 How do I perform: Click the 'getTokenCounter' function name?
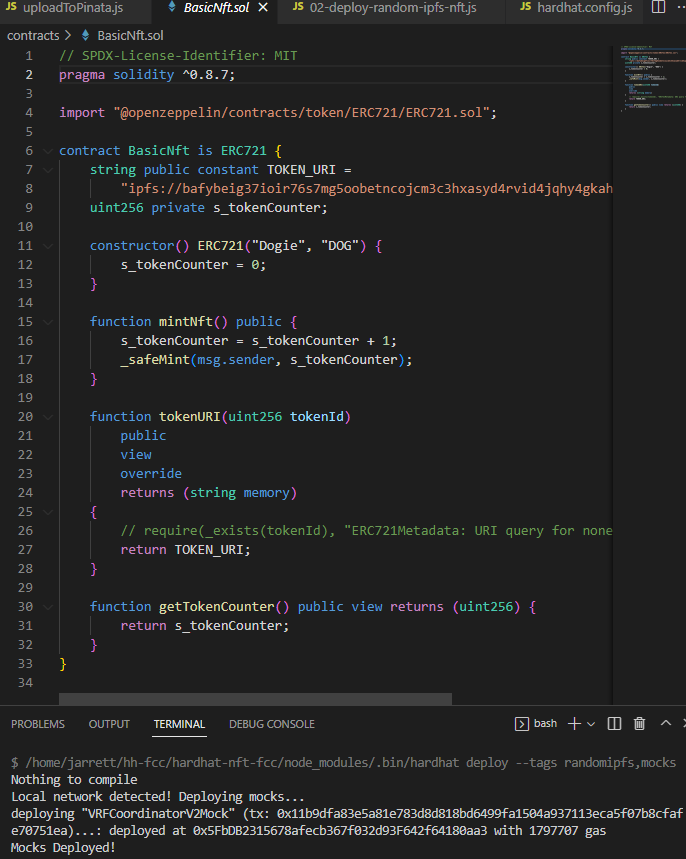click(x=216, y=607)
